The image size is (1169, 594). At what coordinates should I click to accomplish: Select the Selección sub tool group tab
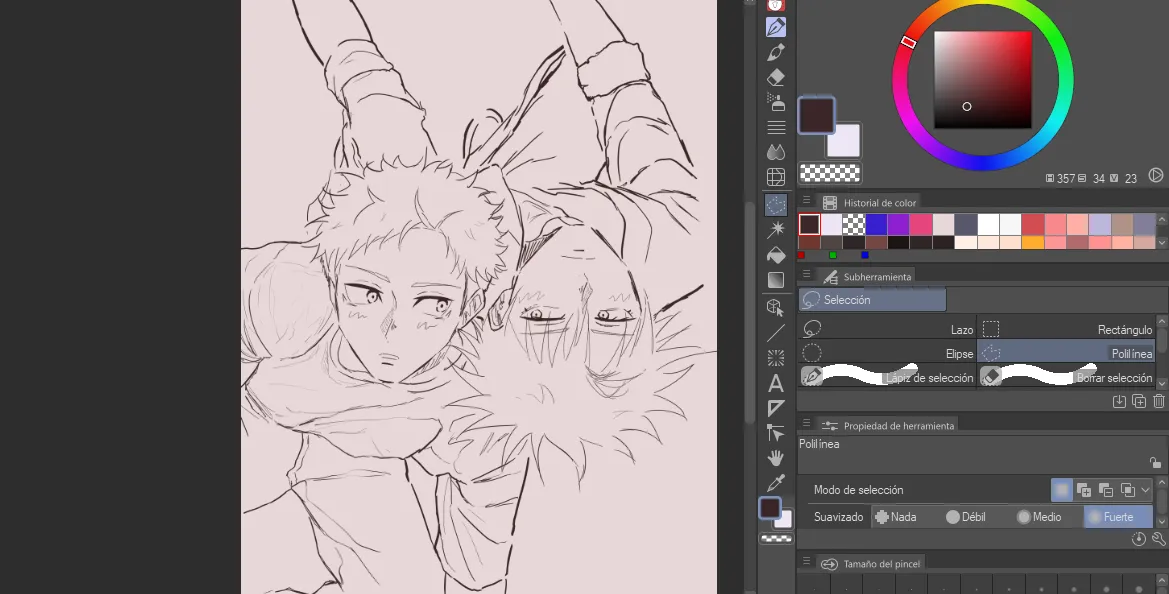tap(872, 300)
